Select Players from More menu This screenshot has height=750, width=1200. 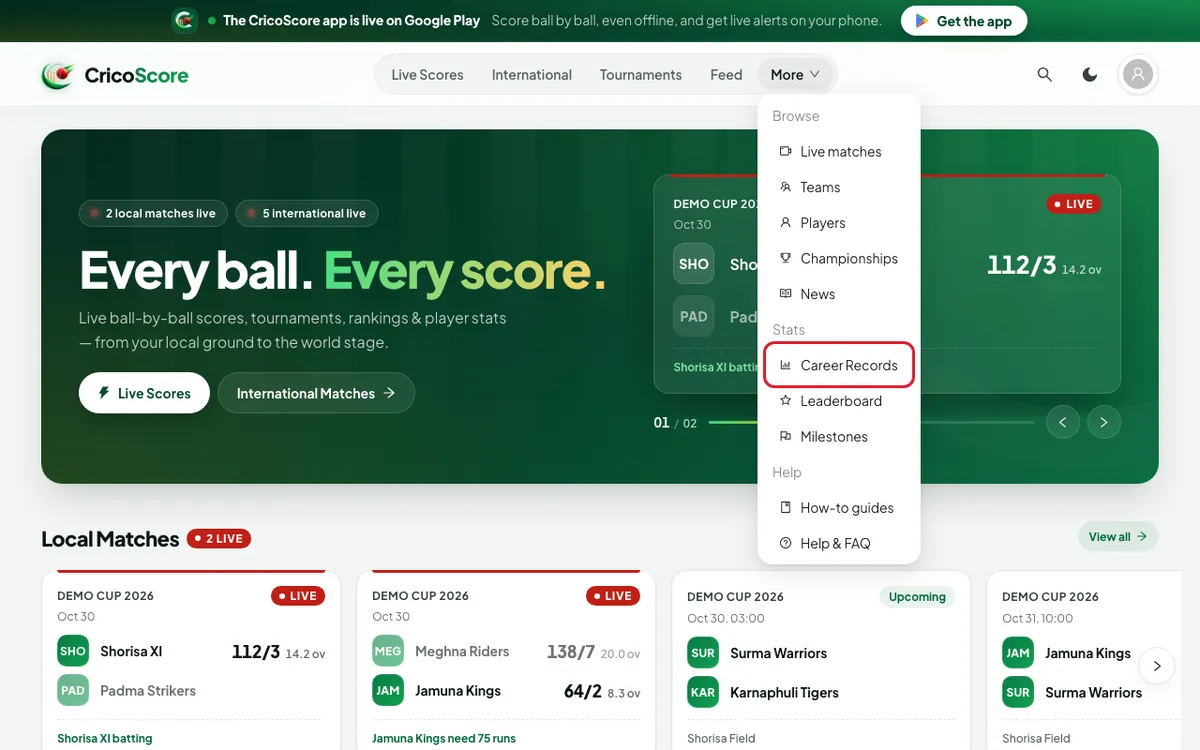[839, 223]
